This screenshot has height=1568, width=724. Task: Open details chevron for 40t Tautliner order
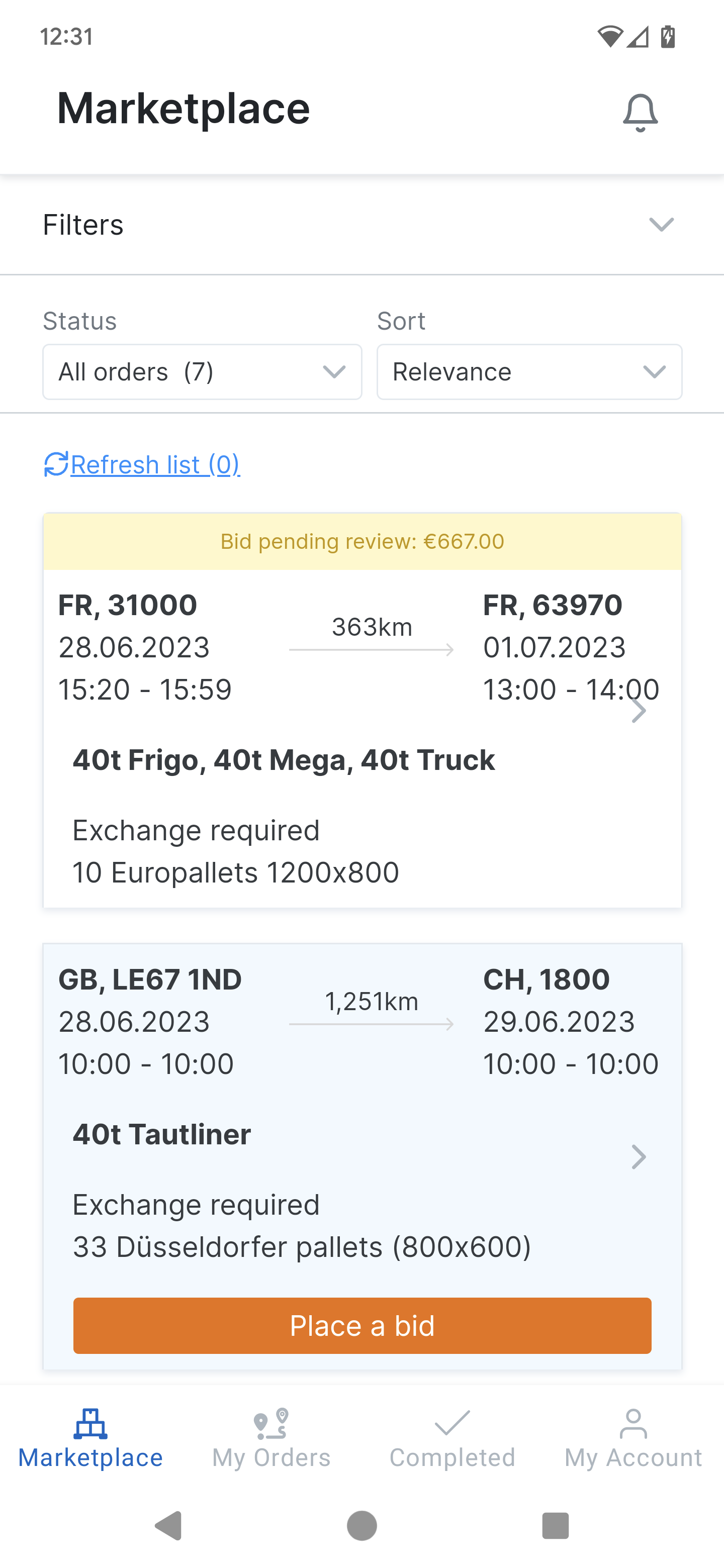pos(638,1156)
